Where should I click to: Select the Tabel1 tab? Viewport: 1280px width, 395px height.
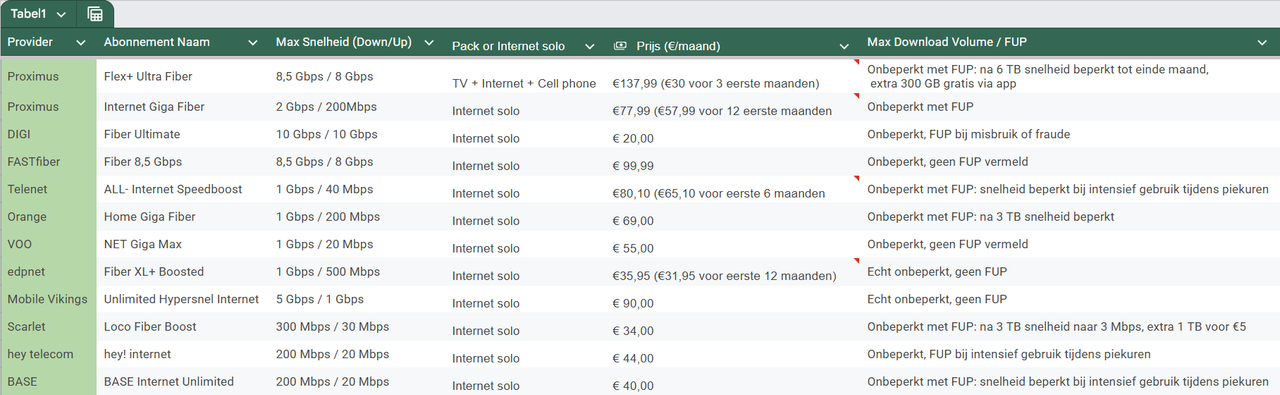[x=30, y=14]
